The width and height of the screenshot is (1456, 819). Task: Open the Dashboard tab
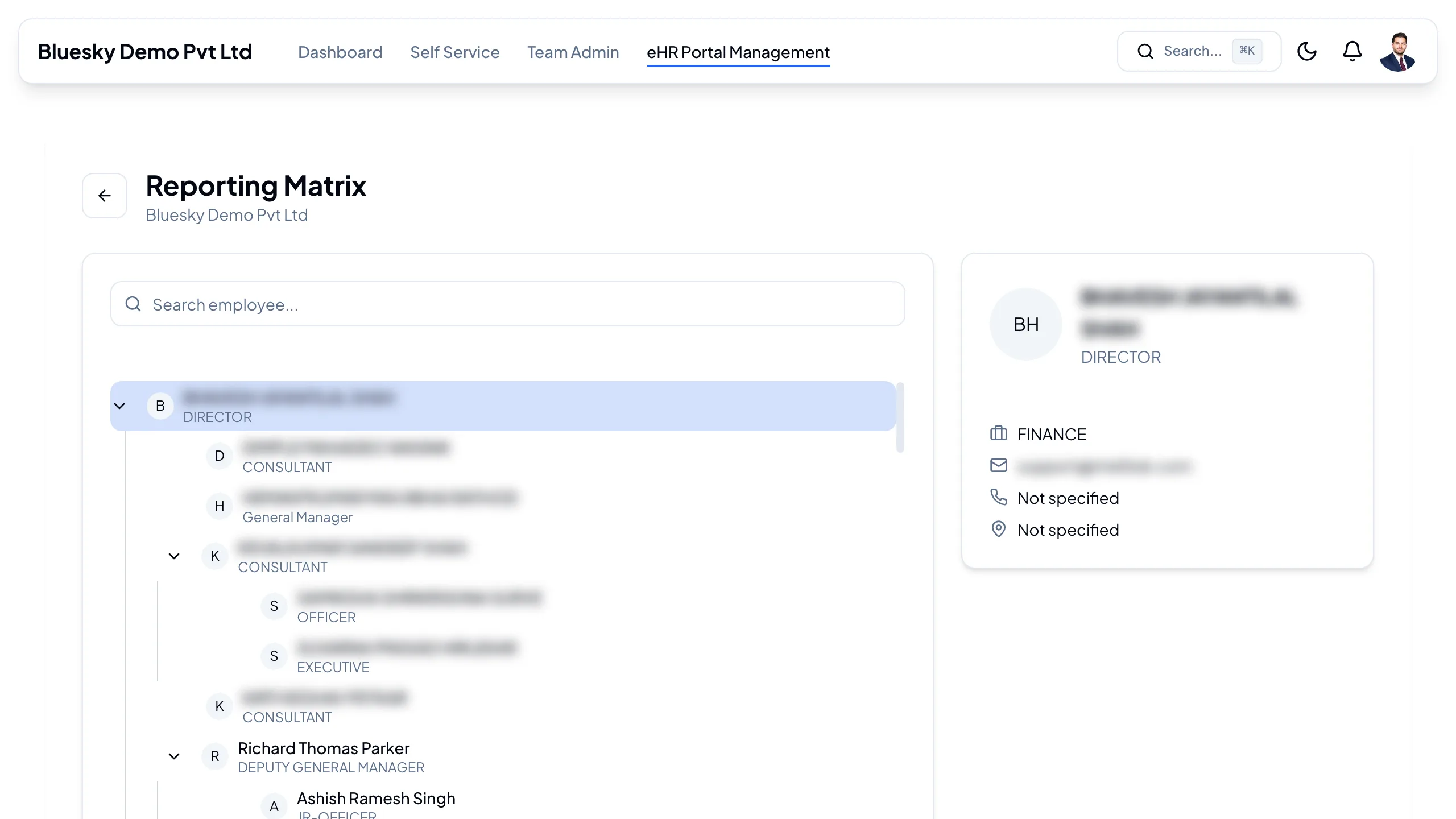click(340, 52)
